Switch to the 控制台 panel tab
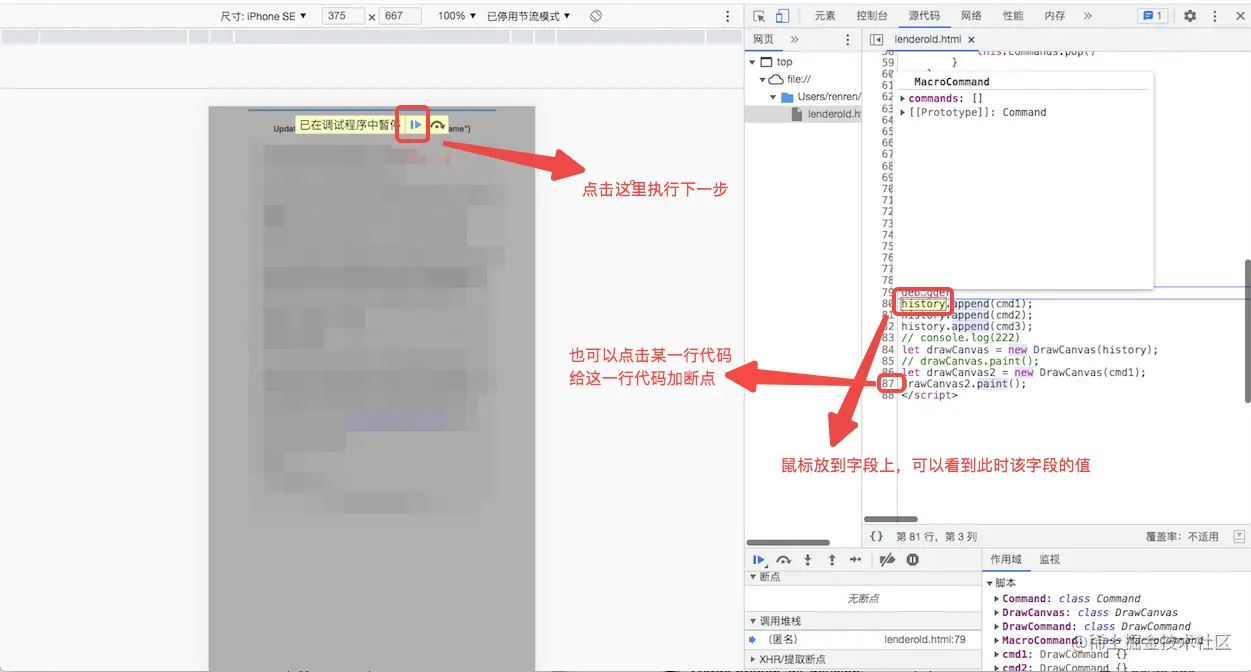This screenshot has height=672, width=1251. (x=872, y=16)
